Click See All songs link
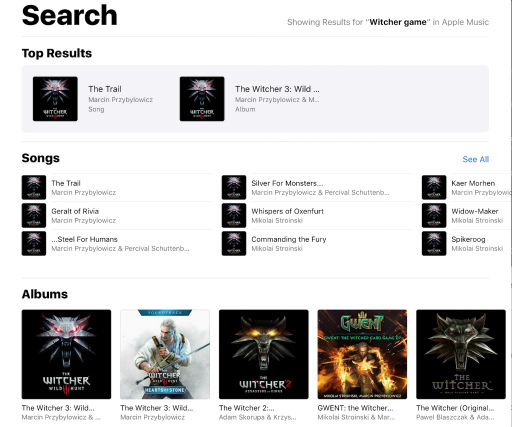512x427 pixels. point(476,159)
